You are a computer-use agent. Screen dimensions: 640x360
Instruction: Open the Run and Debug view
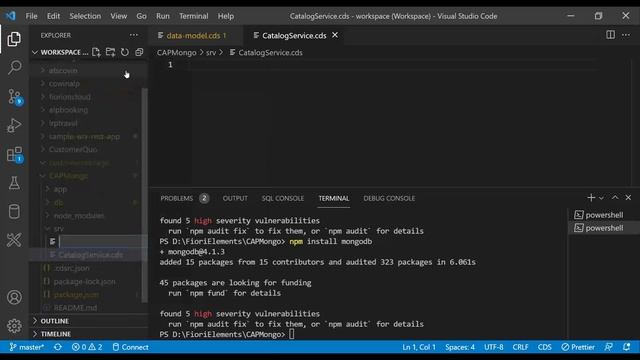pyautogui.click(x=14, y=126)
